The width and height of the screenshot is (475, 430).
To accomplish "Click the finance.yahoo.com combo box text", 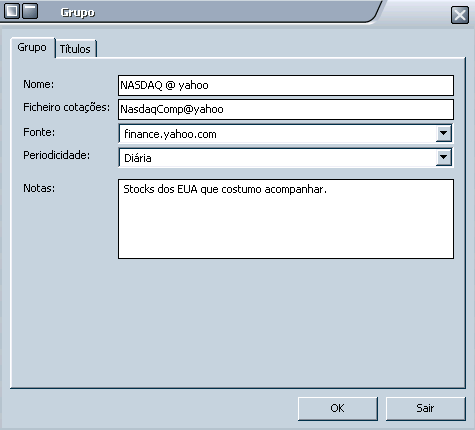I will tap(170, 134).
